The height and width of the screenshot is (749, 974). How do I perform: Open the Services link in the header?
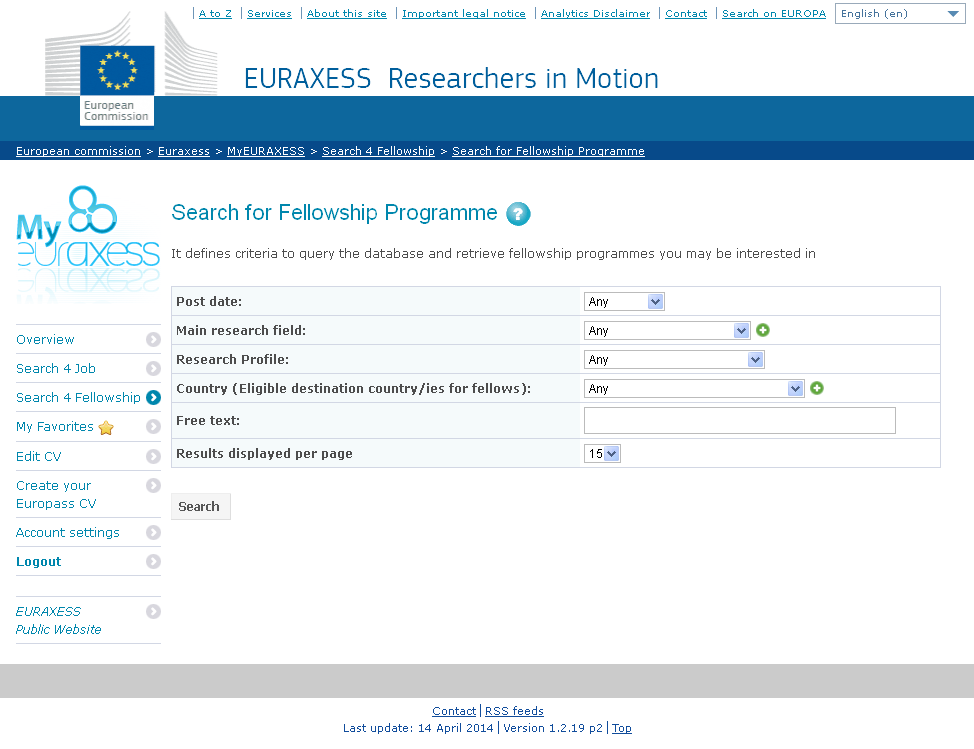click(x=269, y=14)
